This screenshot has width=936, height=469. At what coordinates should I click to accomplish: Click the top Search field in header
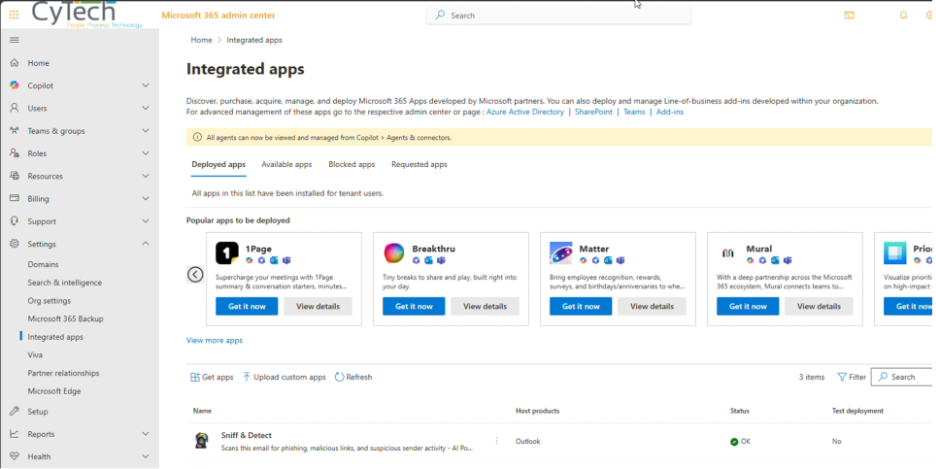[559, 15]
